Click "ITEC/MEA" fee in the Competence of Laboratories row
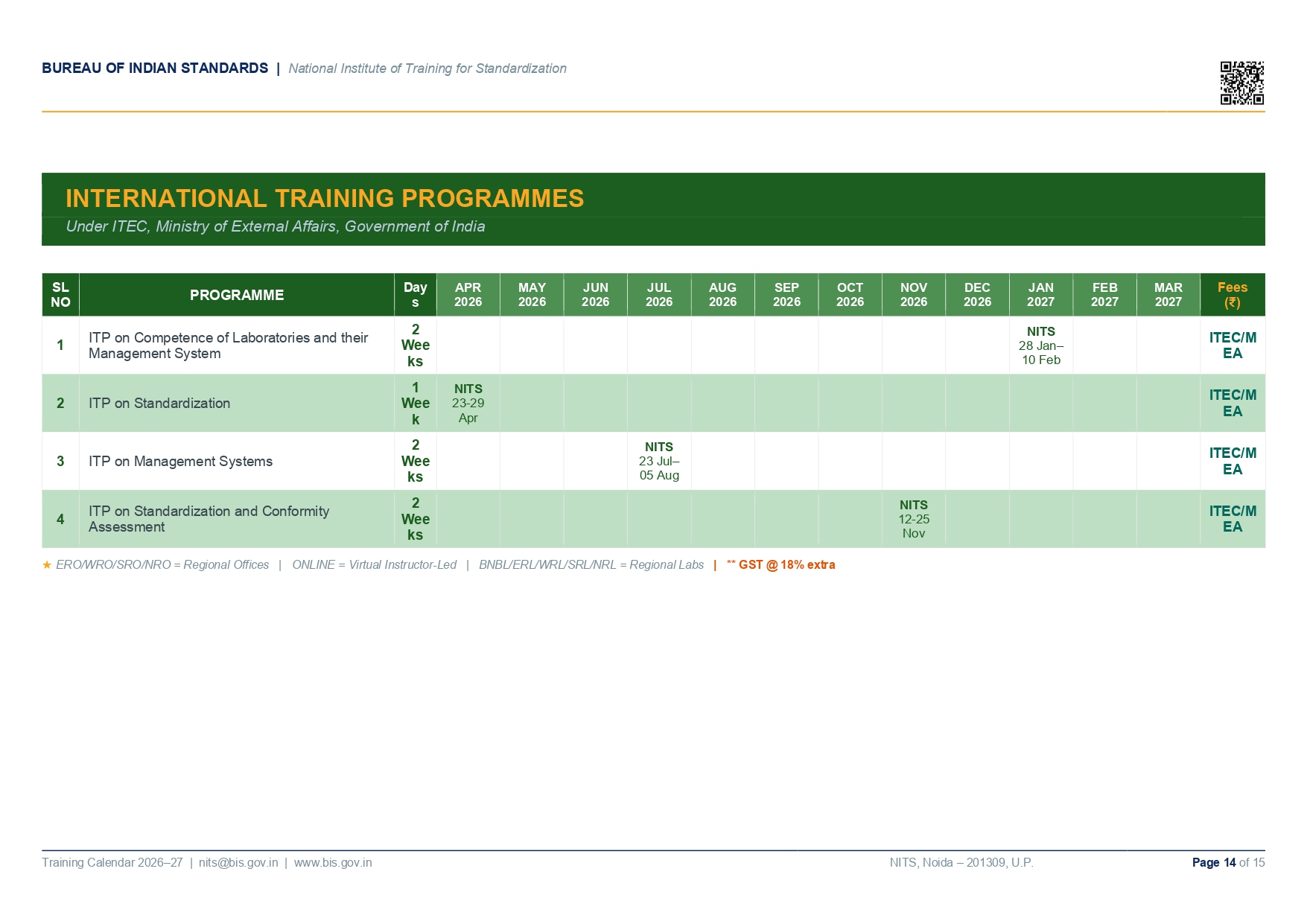This screenshot has height=924, width=1307. 1233,345
